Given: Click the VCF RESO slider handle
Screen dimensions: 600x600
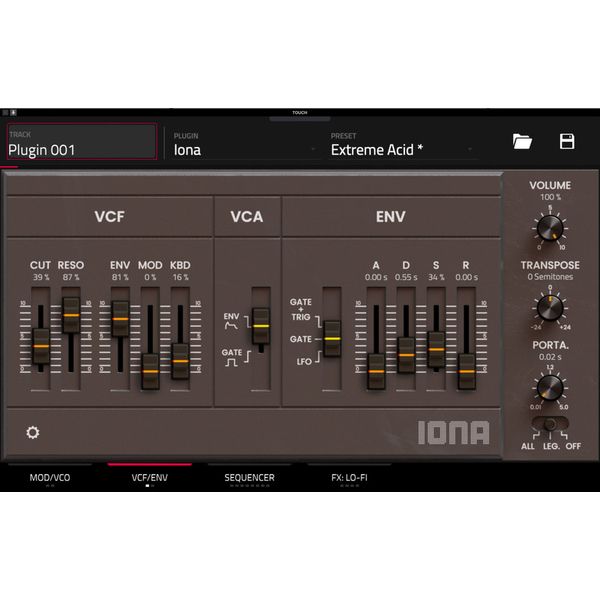Looking at the screenshot, I should 71,315.
